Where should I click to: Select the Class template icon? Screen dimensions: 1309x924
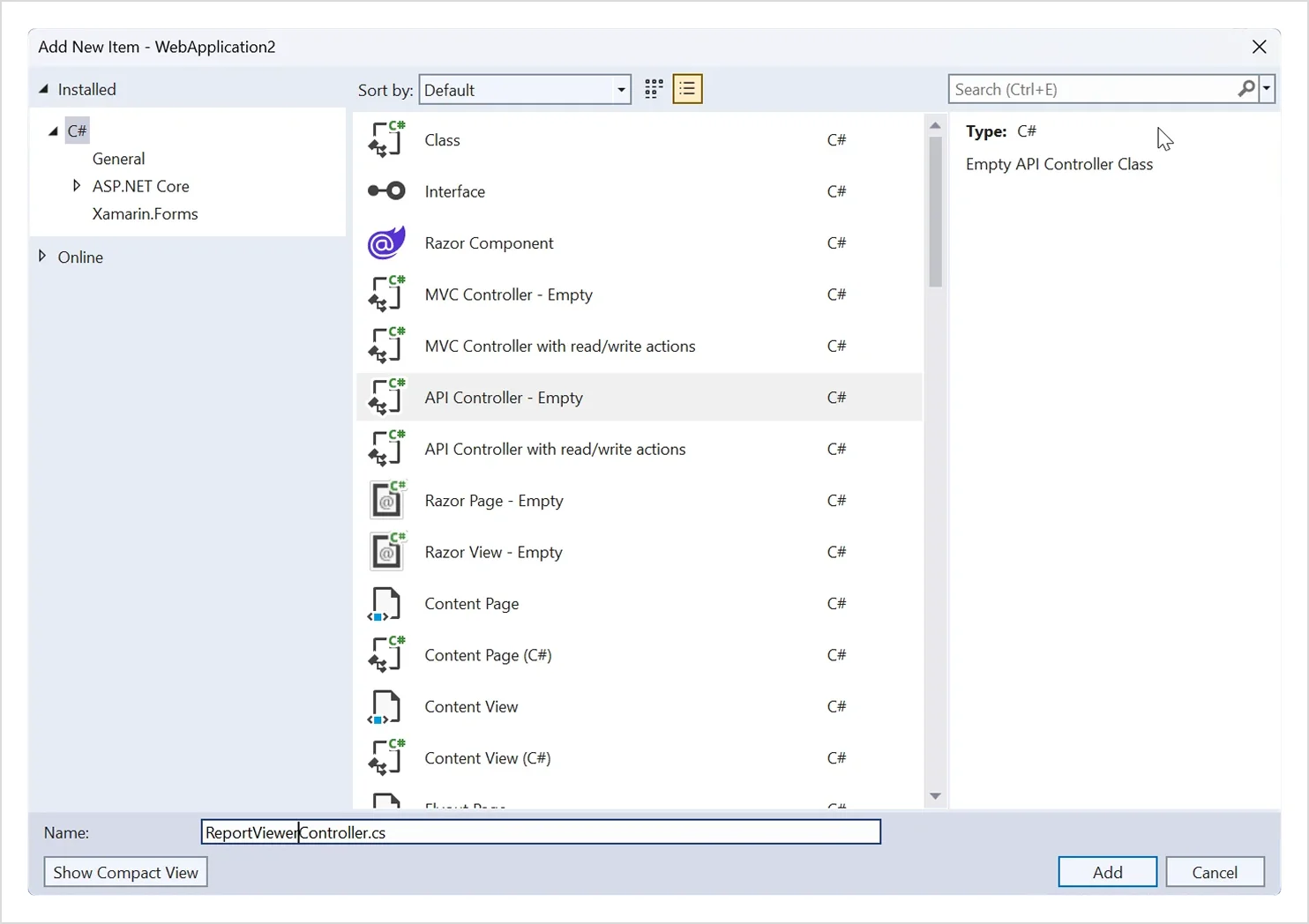(386, 140)
